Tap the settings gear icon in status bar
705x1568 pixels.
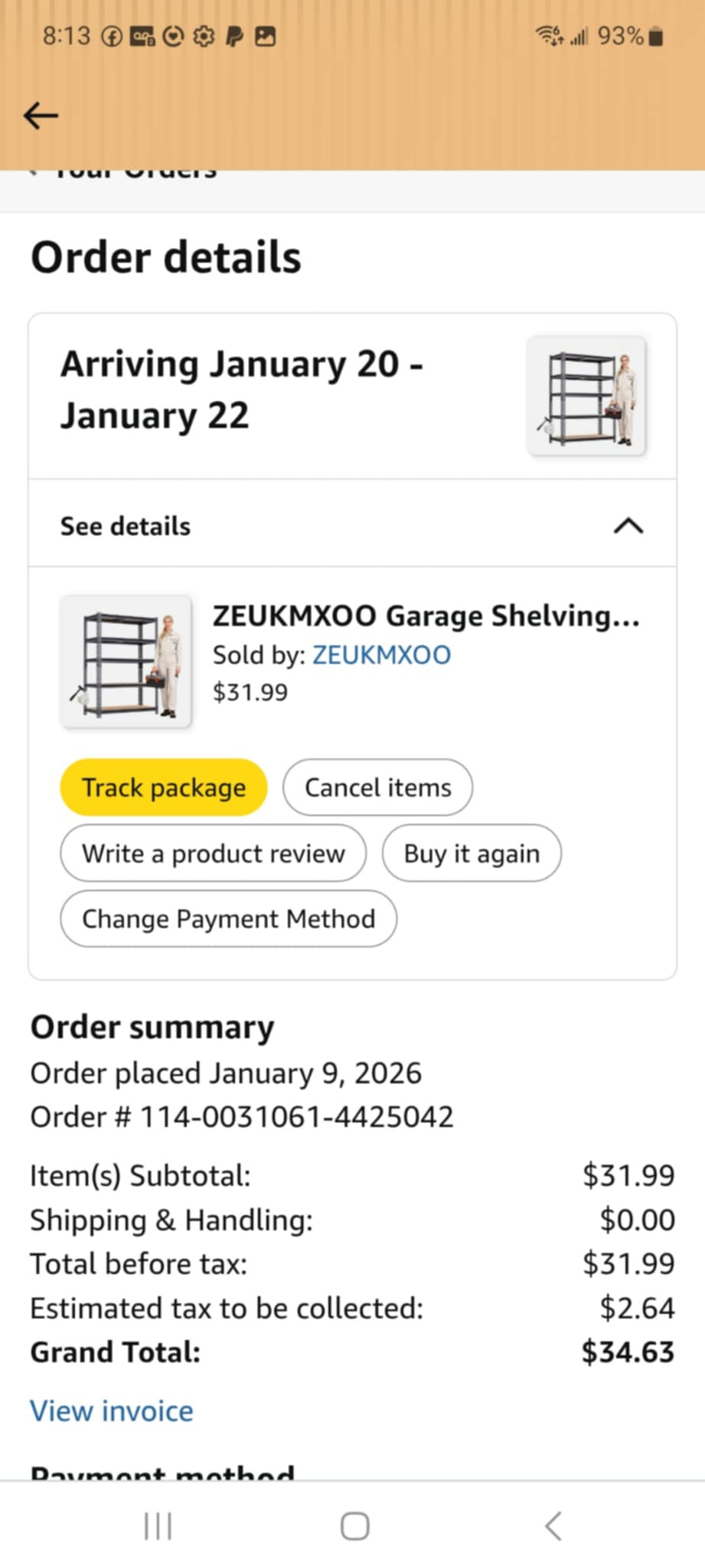tap(204, 36)
